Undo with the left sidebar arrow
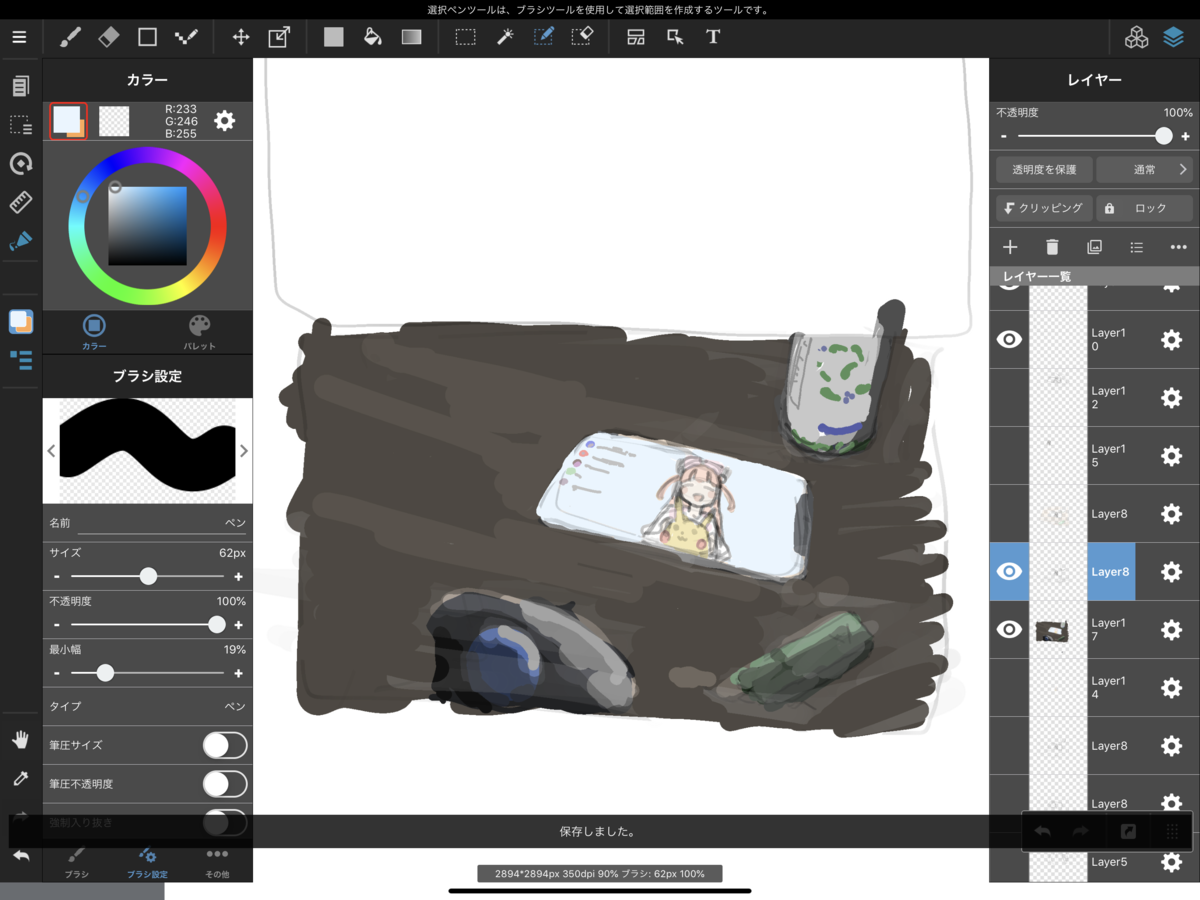 point(21,856)
